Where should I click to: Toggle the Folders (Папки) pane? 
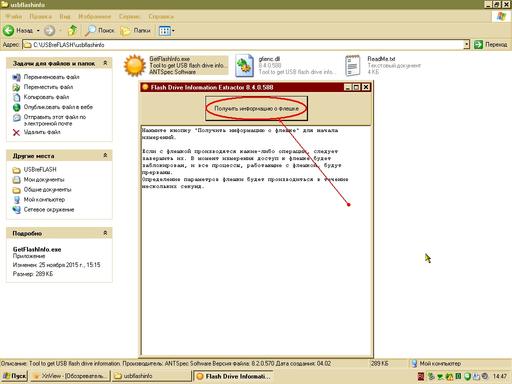(135, 31)
